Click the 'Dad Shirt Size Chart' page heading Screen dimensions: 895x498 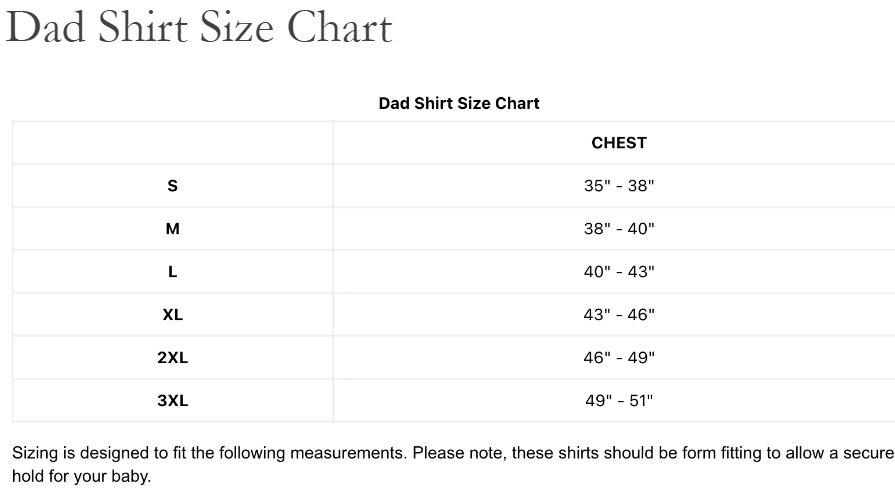click(x=199, y=27)
